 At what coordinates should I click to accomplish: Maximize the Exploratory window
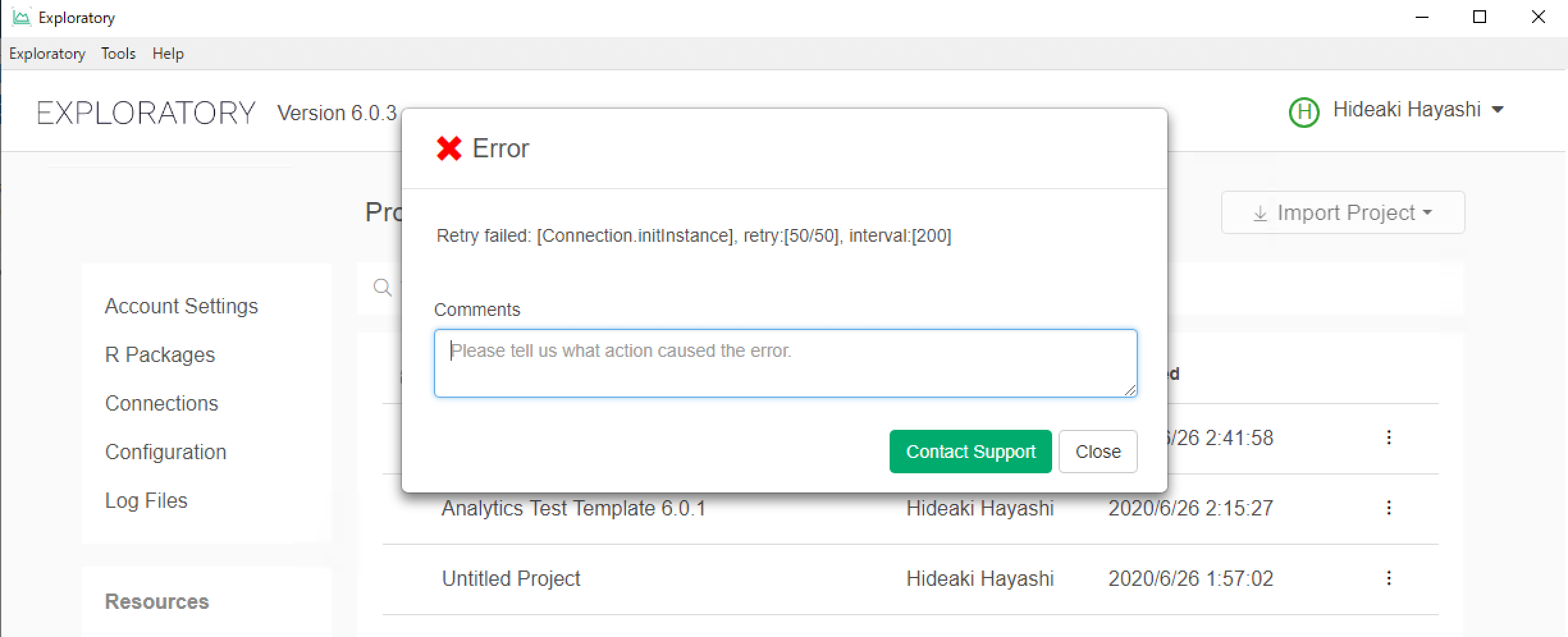click(1479, 17)
